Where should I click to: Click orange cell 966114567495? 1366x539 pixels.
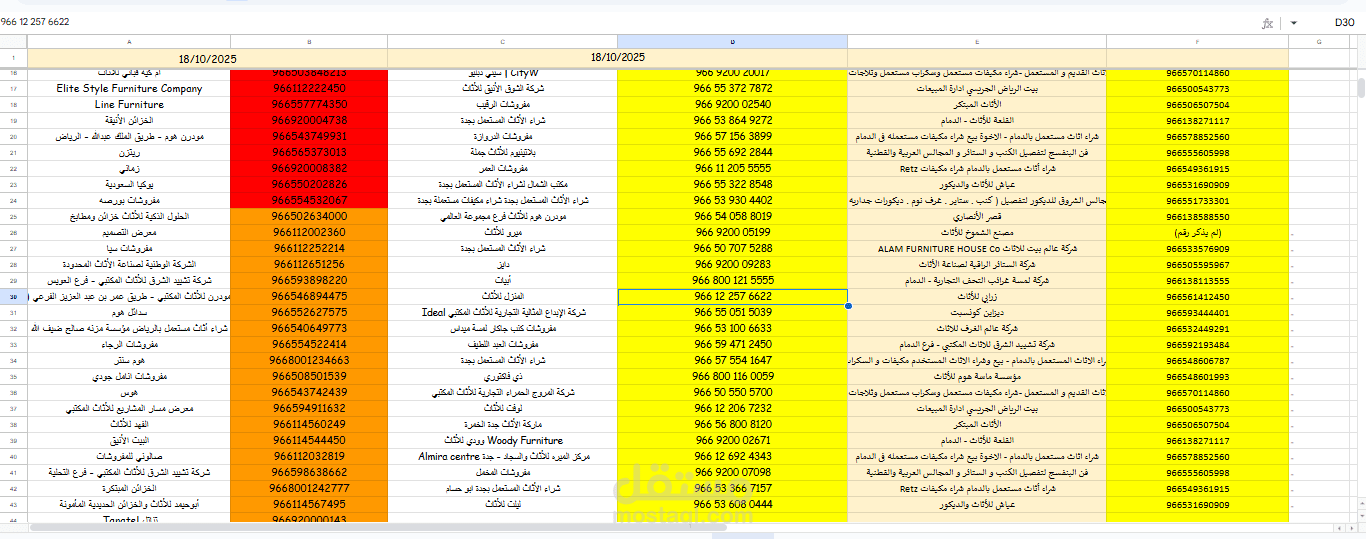pyautogui.click(x=309, y=505)
